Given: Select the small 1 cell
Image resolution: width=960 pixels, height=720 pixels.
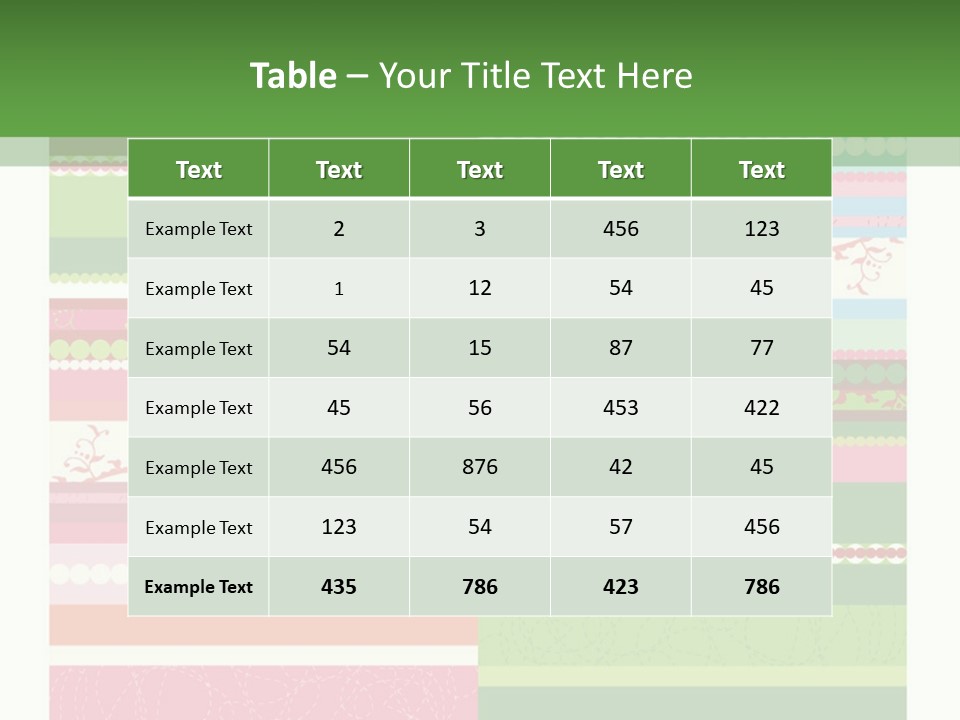Looking at the screenshot, I should tap(339, 289).
